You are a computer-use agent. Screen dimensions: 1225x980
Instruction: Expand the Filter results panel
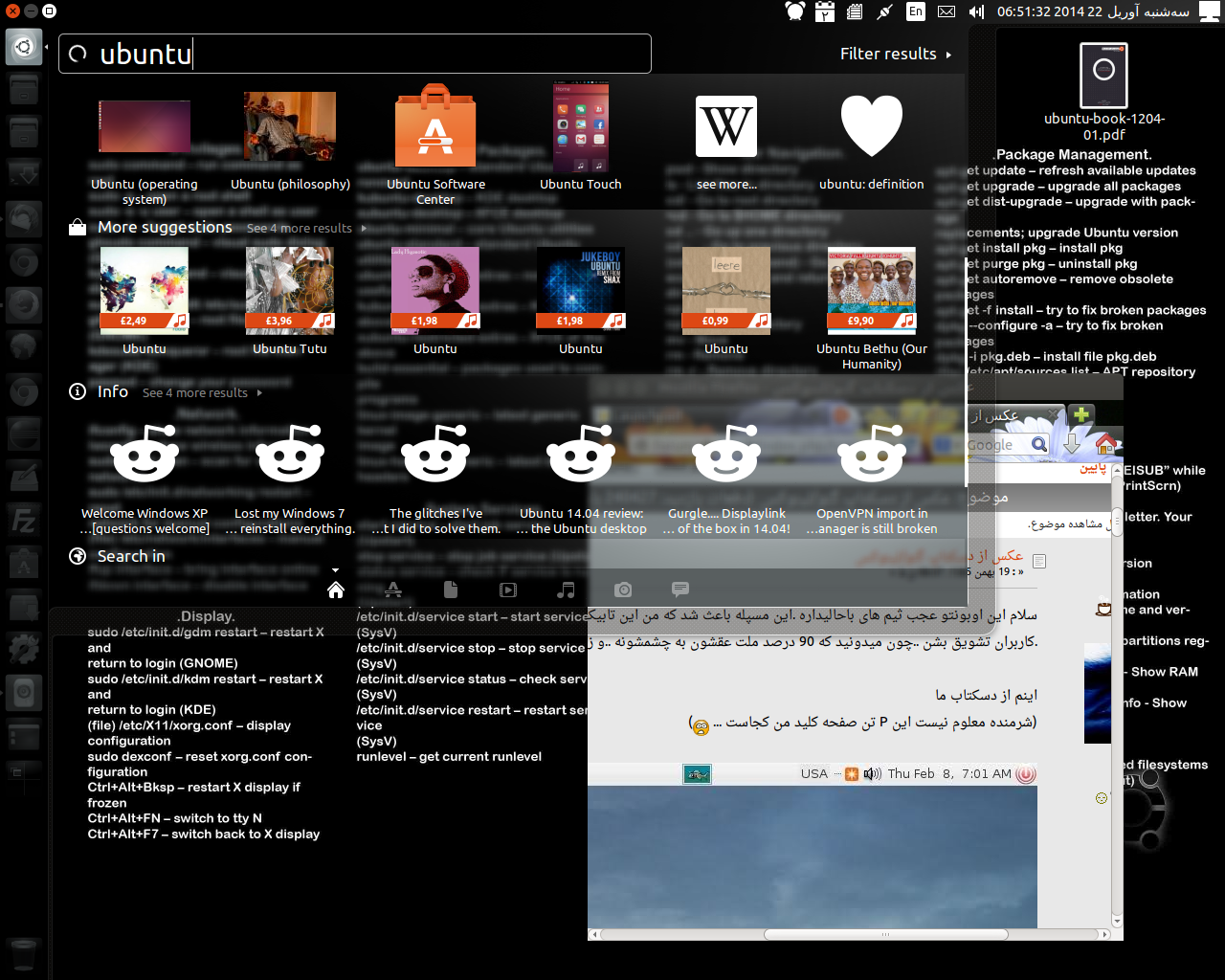[x=895, y=55]
